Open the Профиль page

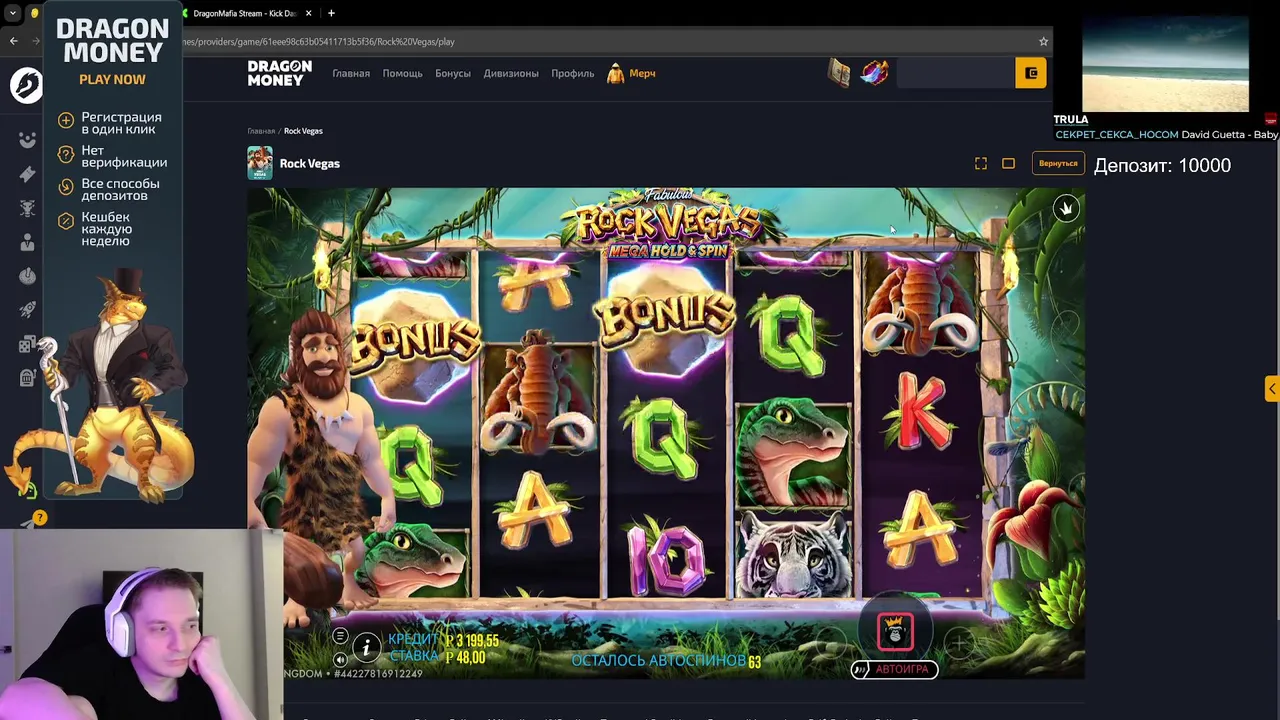click(x=572, y=73)
